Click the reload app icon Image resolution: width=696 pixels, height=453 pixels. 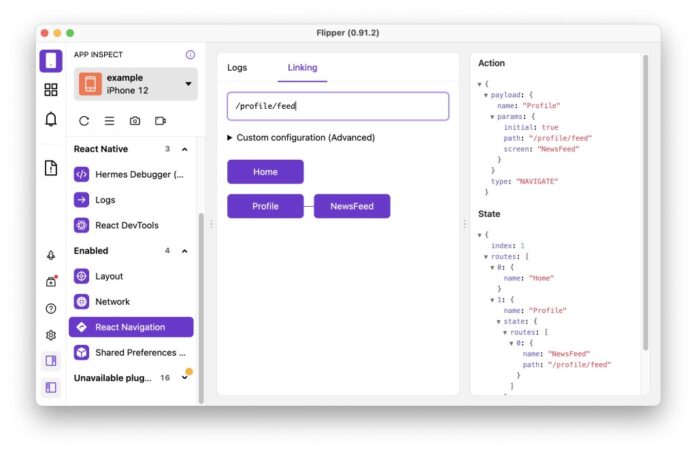[84, 121]
